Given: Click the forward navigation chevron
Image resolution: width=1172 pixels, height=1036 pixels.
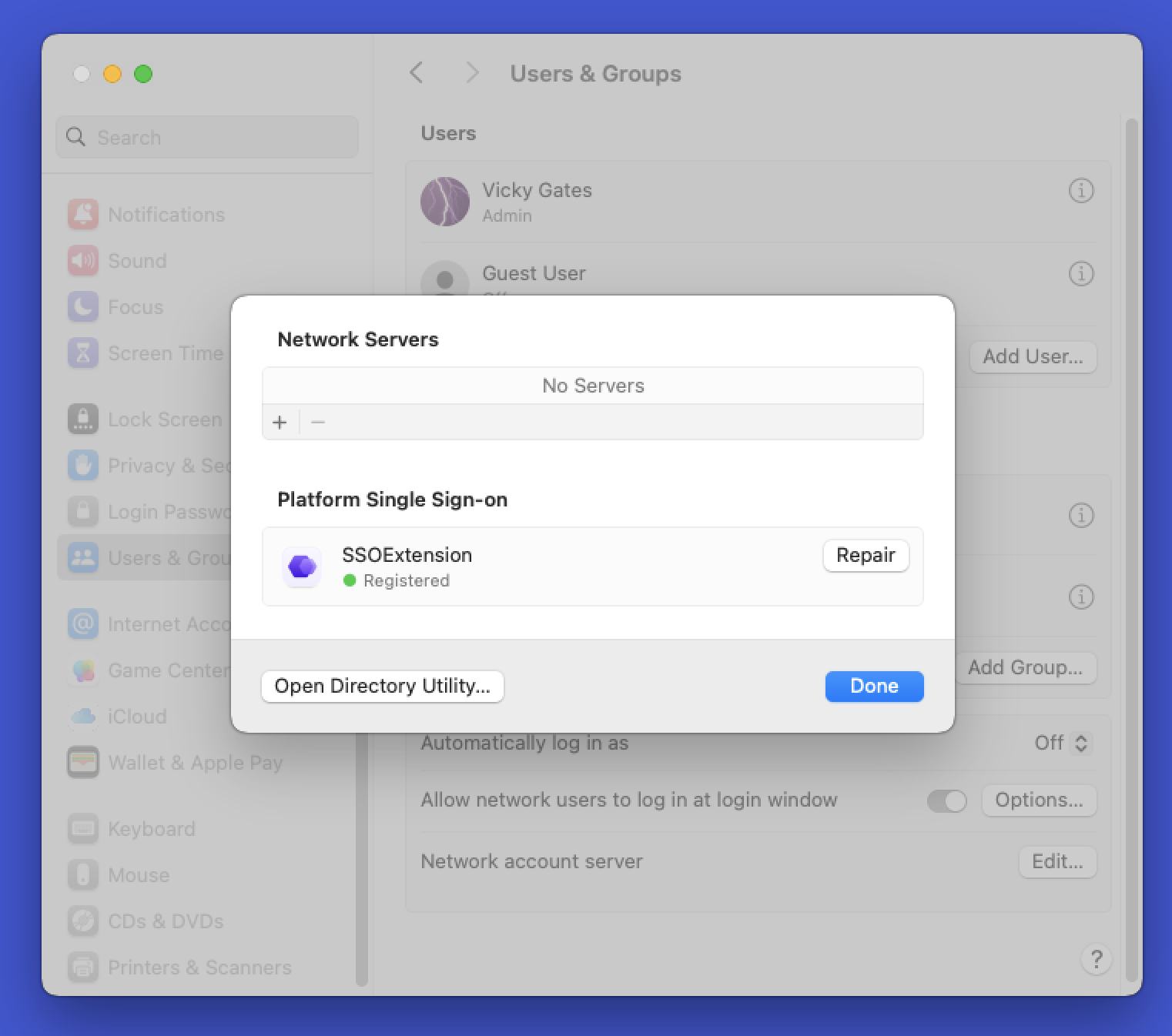Looking at the screenshot, I should point(472,72).
